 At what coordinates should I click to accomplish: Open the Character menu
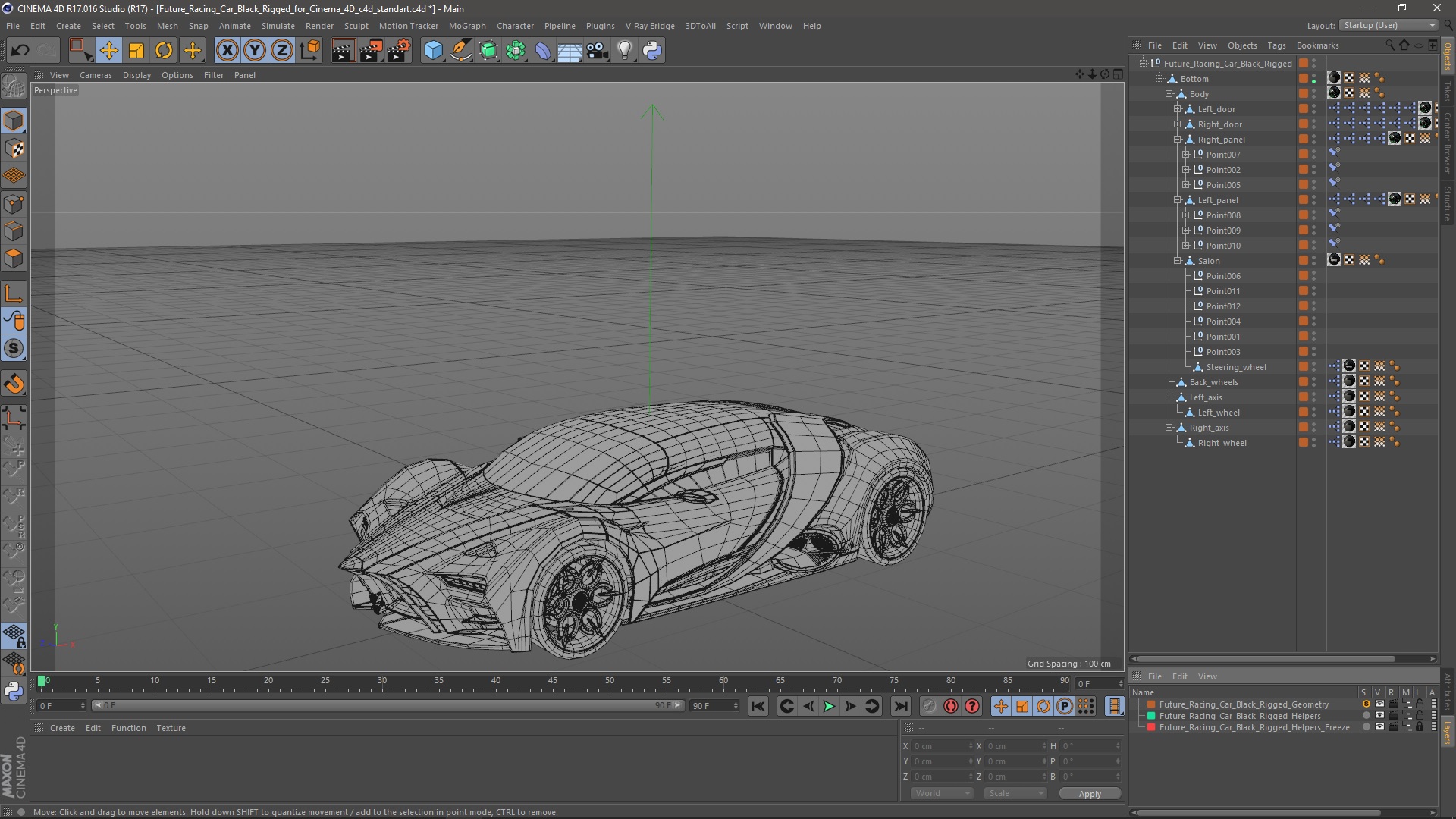pyautogui.click(x=515, y=26)
